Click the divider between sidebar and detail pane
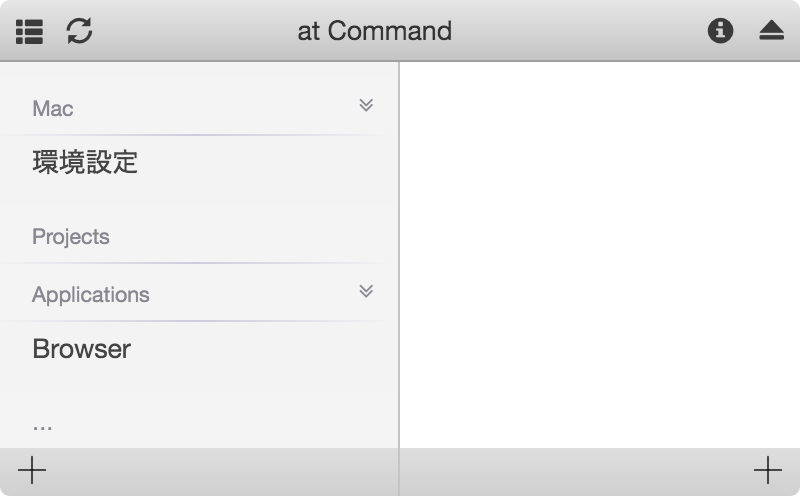 coord(399,255)
